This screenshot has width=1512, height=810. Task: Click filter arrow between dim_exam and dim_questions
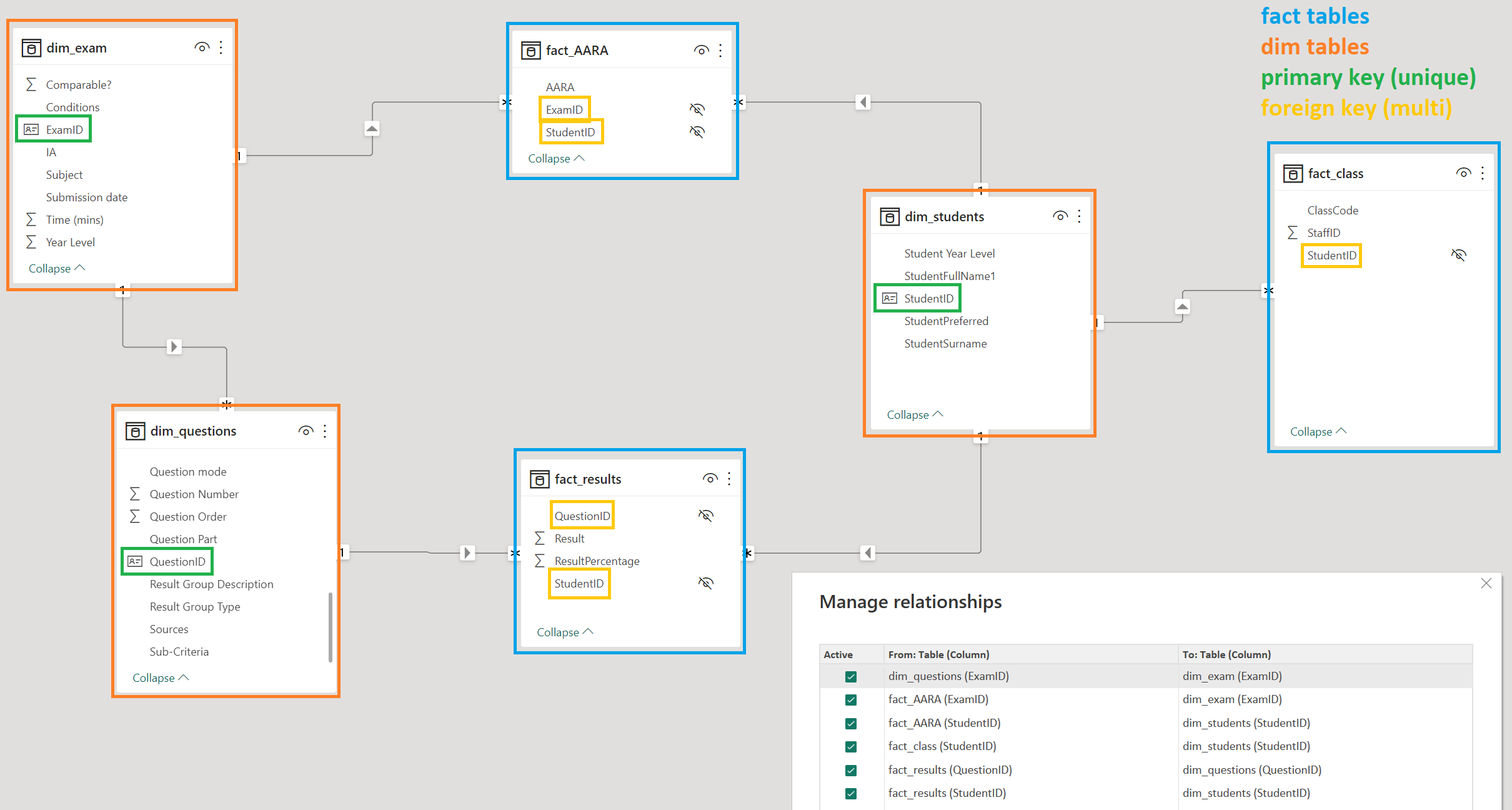click(174, 346)
